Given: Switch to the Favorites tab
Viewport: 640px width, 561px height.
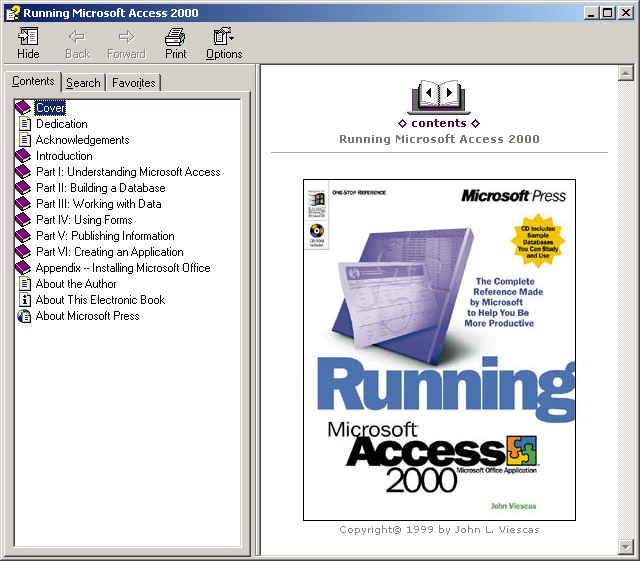Looking at the screenshot, I should point(133,83).
